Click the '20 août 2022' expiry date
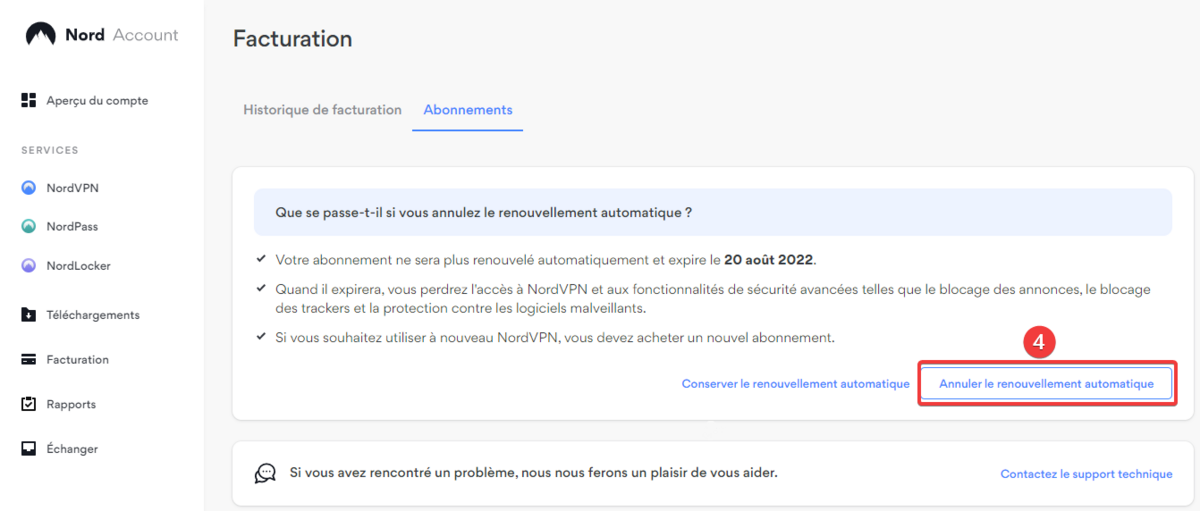The image size is (1200, 511). click(x=770, y=260)
